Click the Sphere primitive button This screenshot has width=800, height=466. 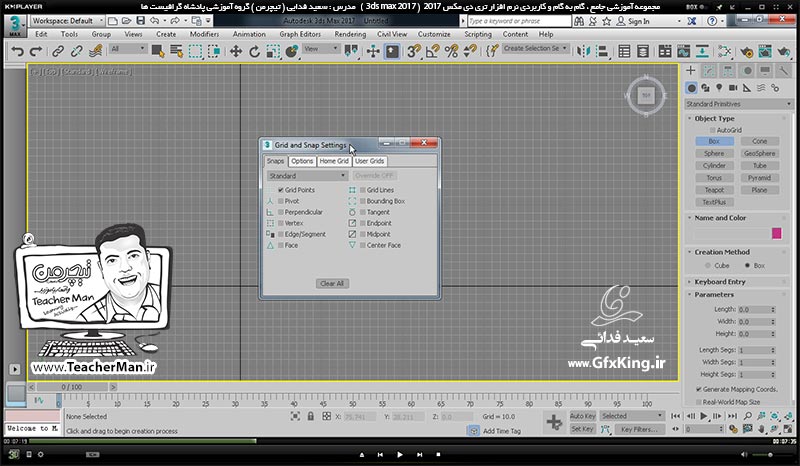coord(714,153)
